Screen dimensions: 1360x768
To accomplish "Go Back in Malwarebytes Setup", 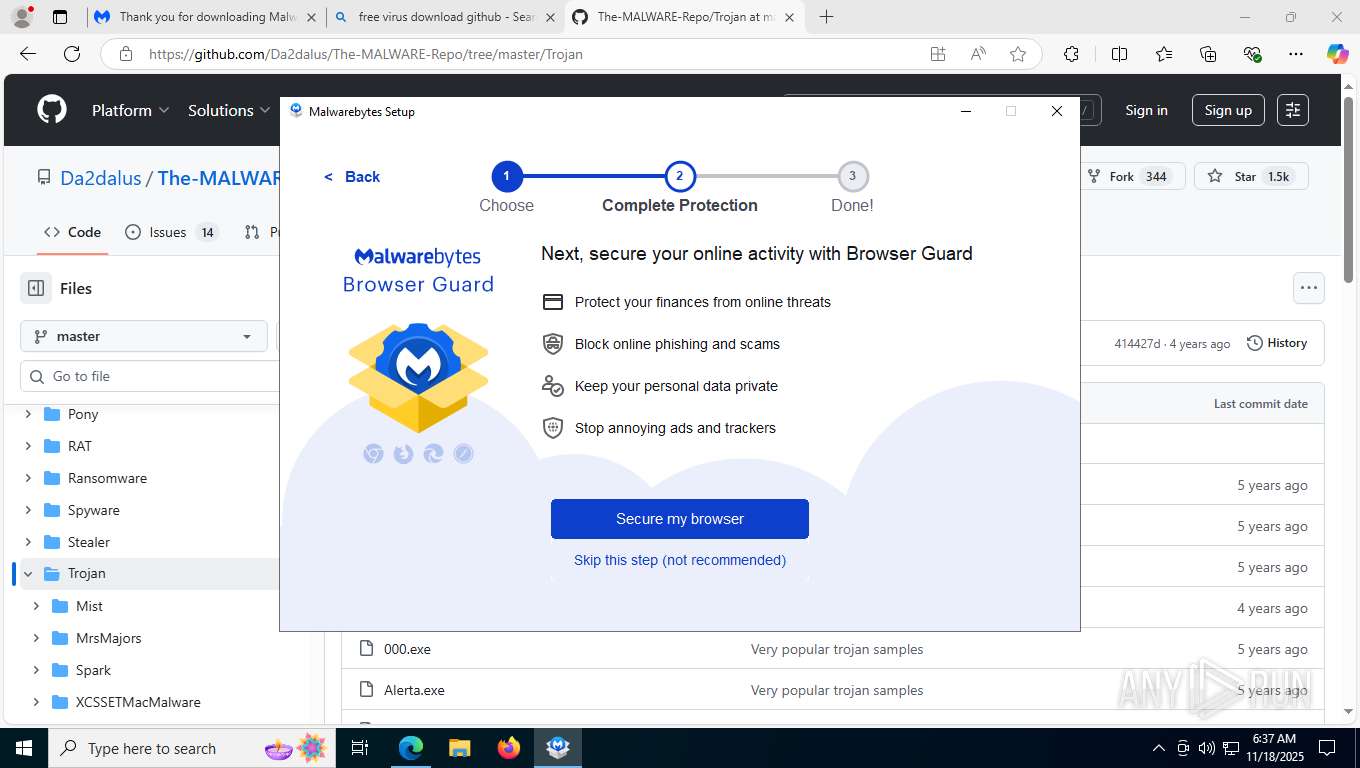I will point(352,177).
